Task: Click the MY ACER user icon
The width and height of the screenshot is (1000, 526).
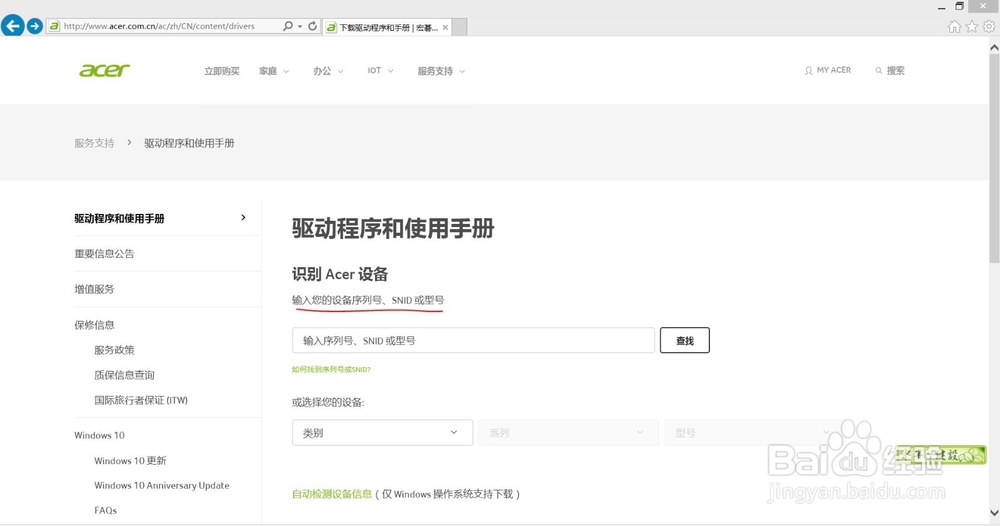Action: click(808, 71)
